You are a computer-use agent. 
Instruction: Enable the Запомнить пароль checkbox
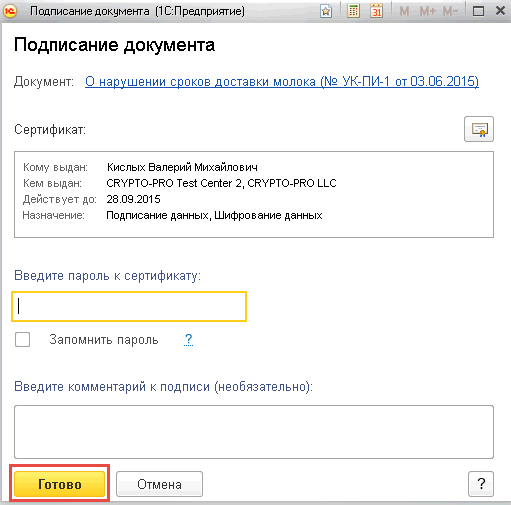coord(22,339)
